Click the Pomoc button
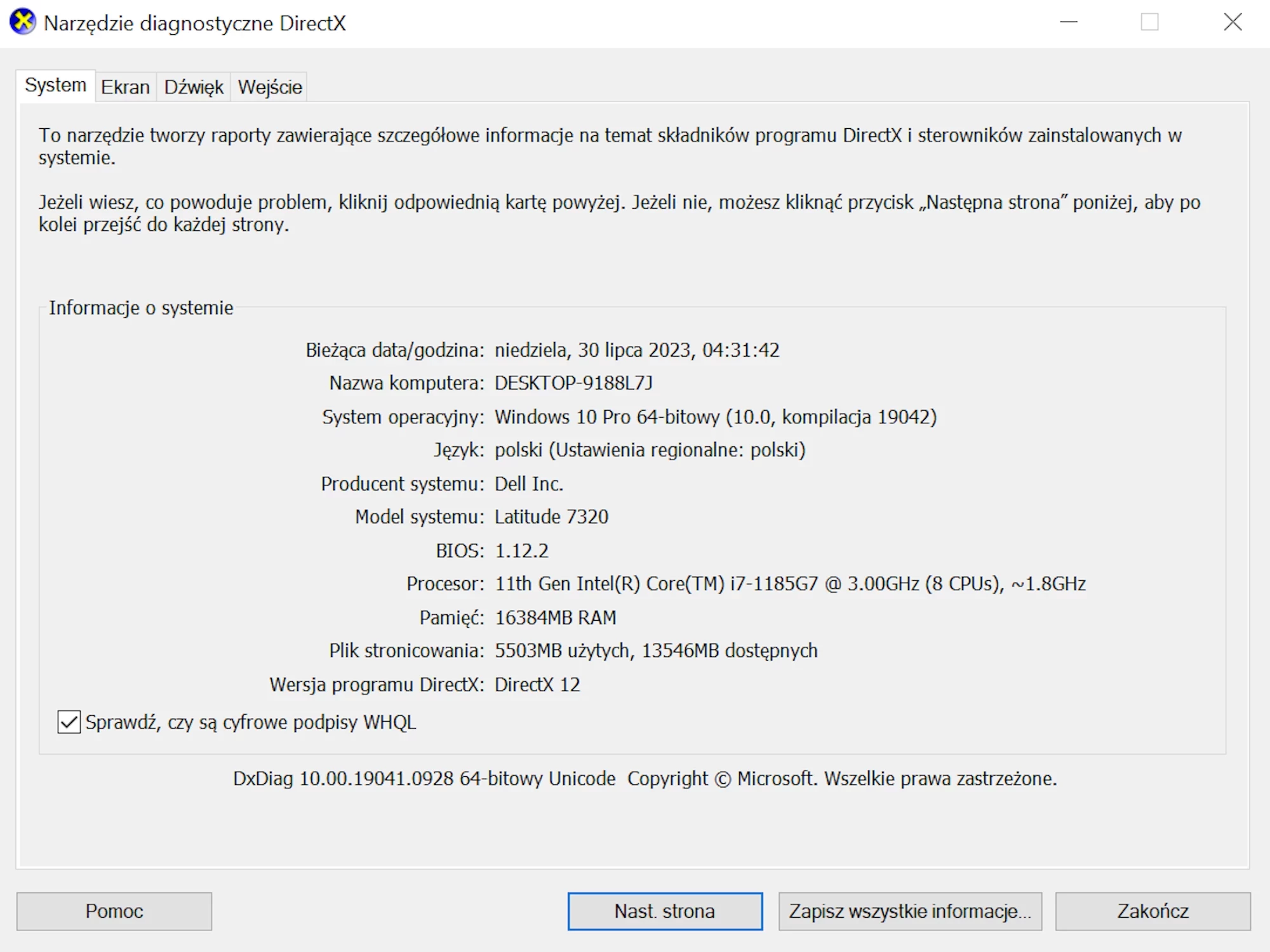The image size is (1270, 952). [114, 911]
